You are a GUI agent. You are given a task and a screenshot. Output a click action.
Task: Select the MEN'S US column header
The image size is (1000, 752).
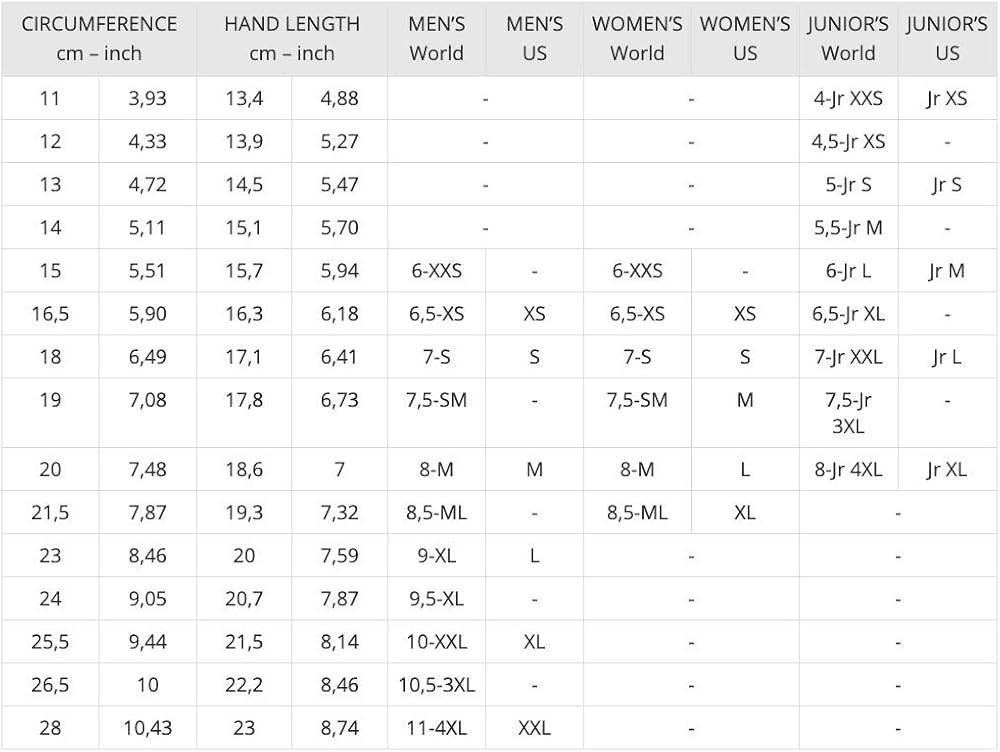pos(535,38)
